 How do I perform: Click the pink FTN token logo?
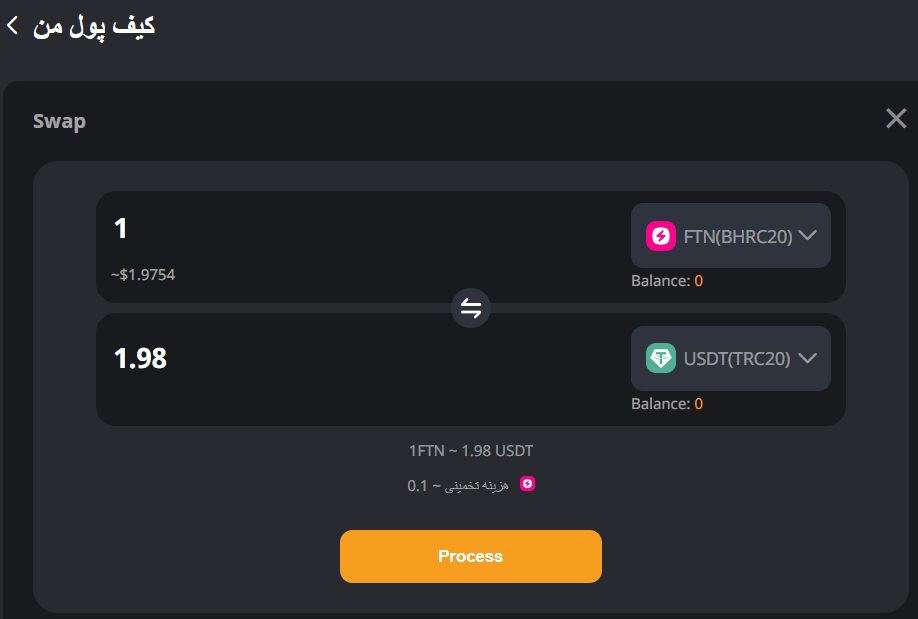[661, 236]
